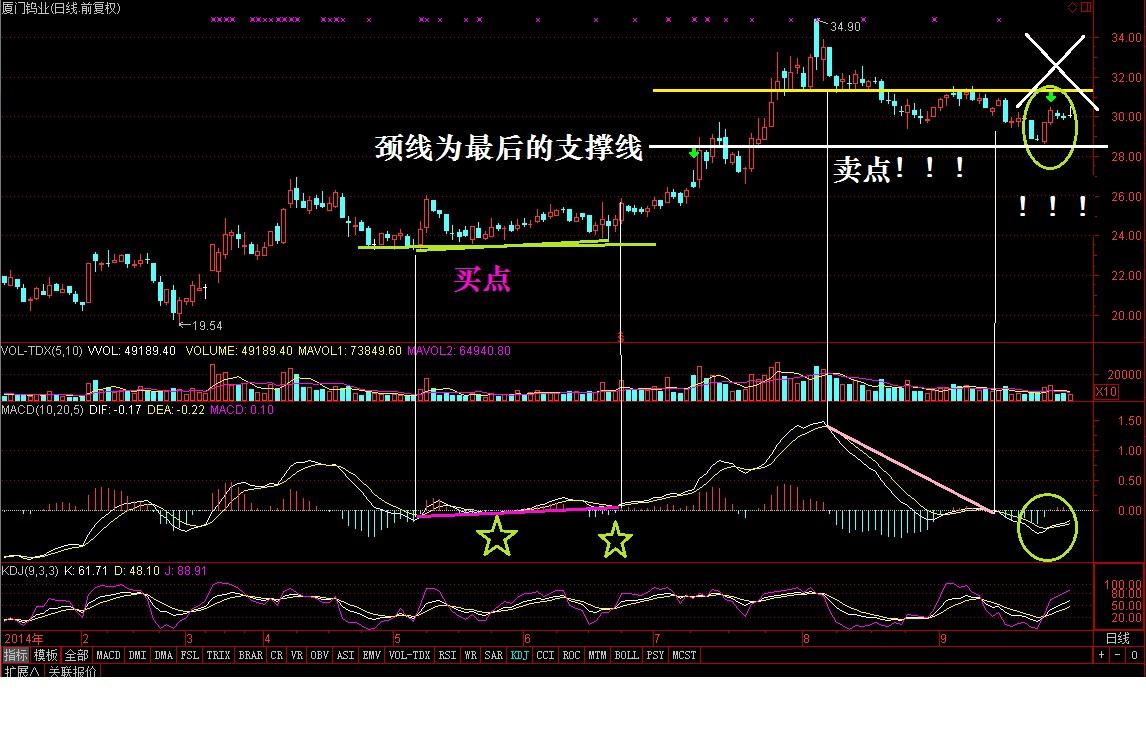Select the 全部 filter tab
Image resolution: width=1146 pixels, height=752 pixels.
(x=77, y=656)
